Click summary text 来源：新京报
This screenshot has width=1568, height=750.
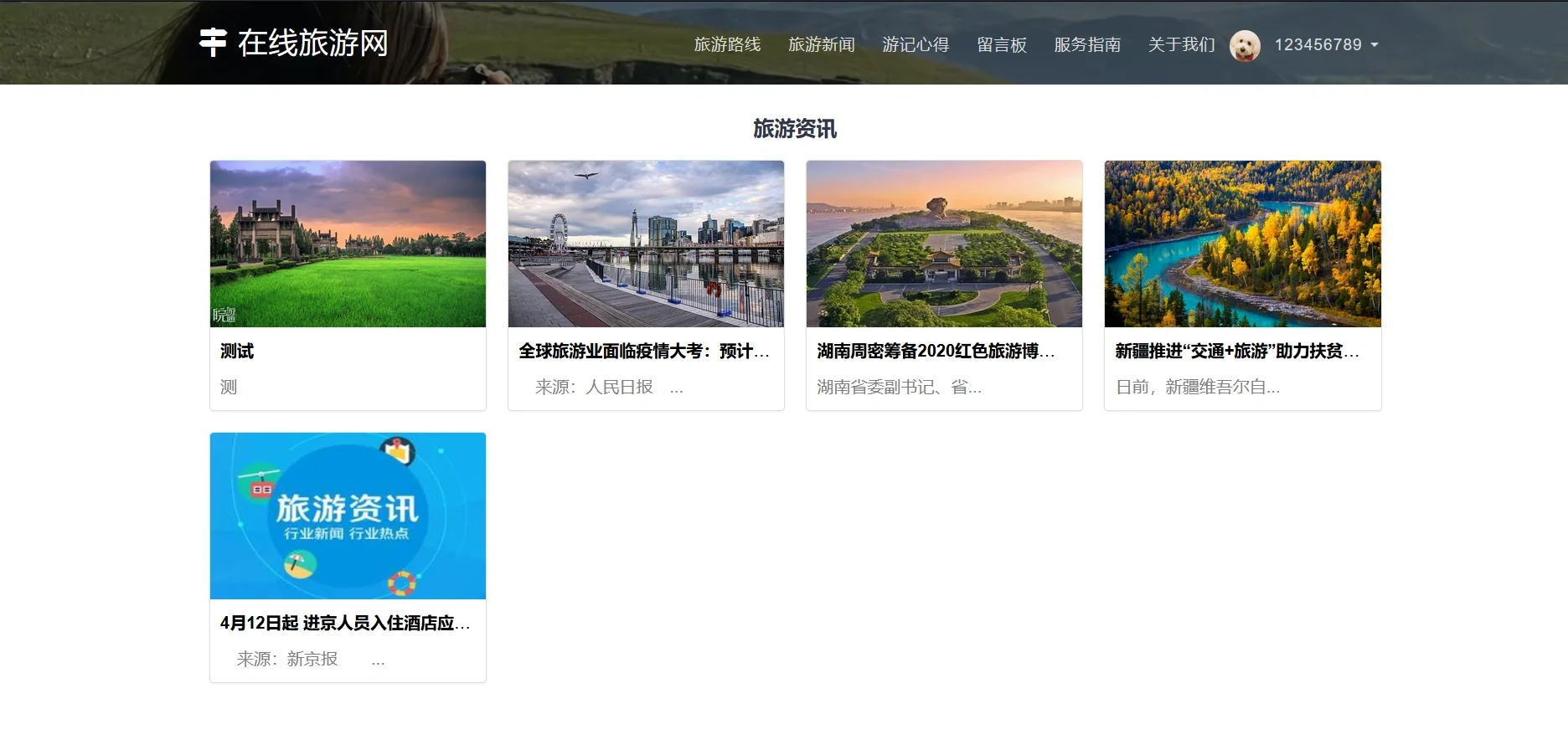[x=287, y=659]
